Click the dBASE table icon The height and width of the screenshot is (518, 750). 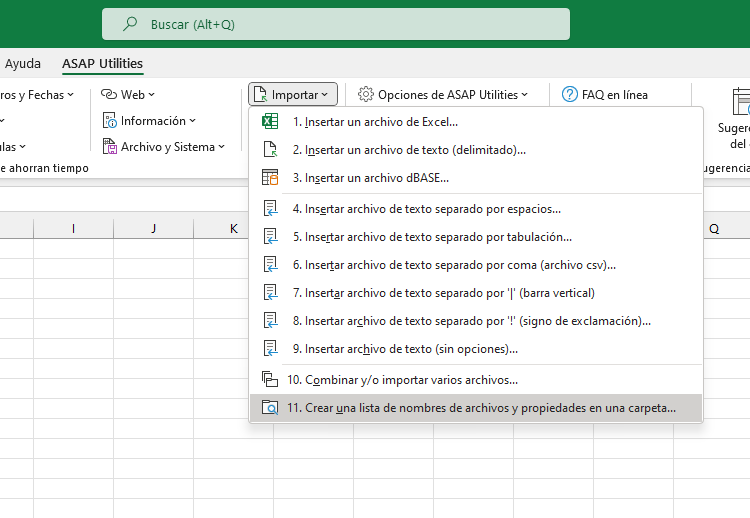coord(270,177)
